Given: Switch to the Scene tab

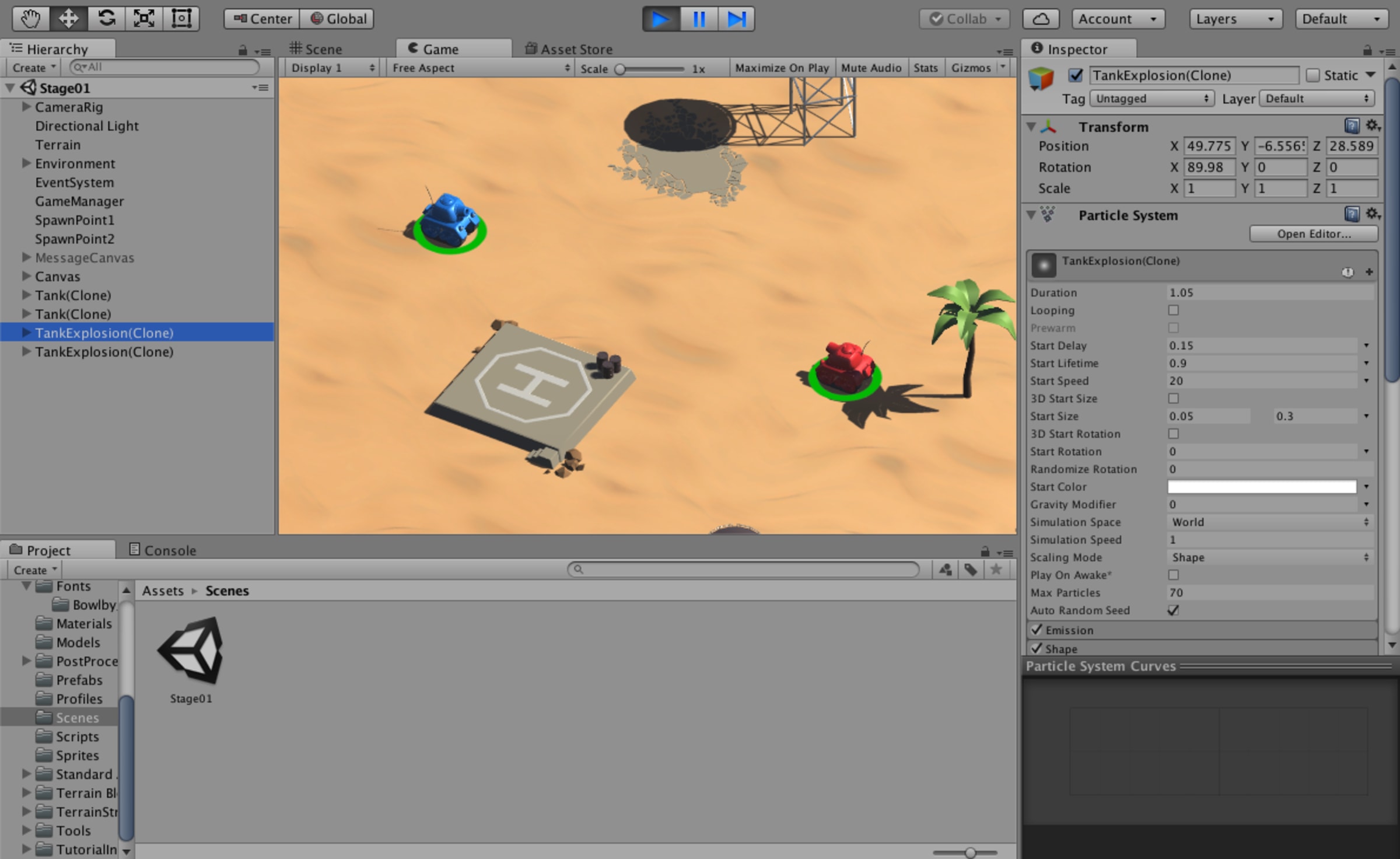Looking at the screenshot, I should click(x=317, y=49).
